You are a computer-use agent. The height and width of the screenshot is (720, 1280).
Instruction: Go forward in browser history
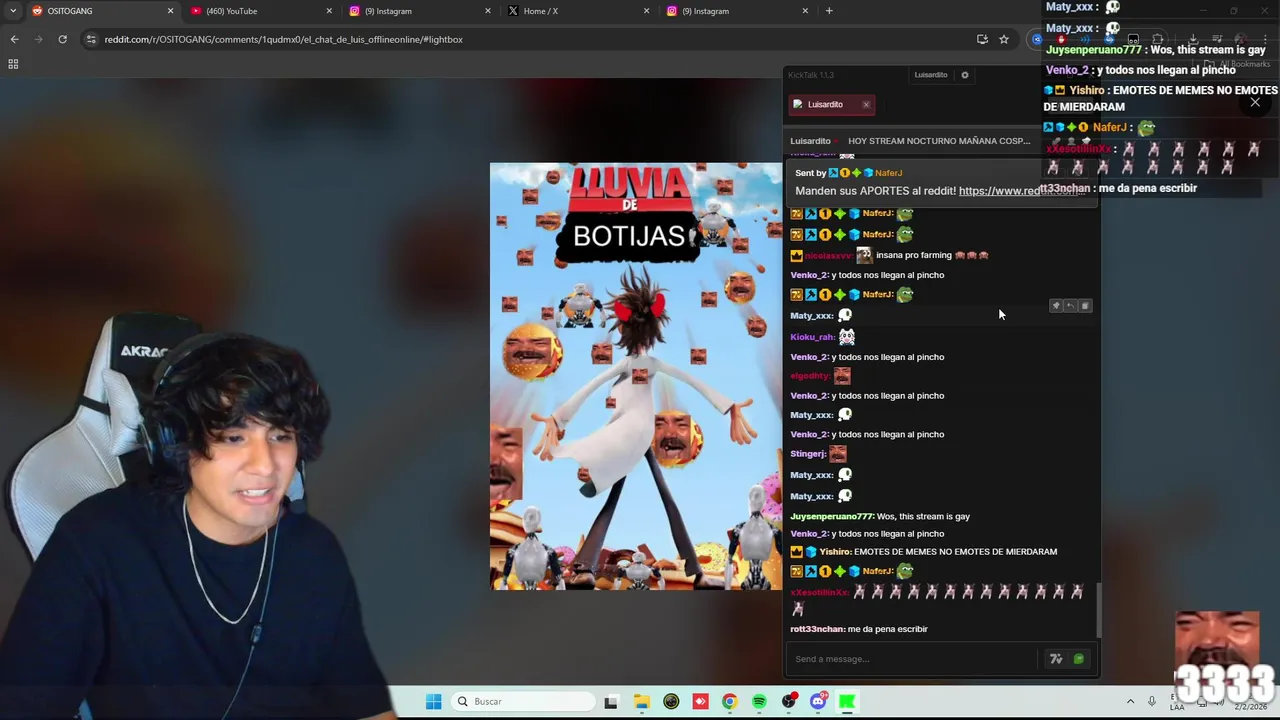(38, 39)
